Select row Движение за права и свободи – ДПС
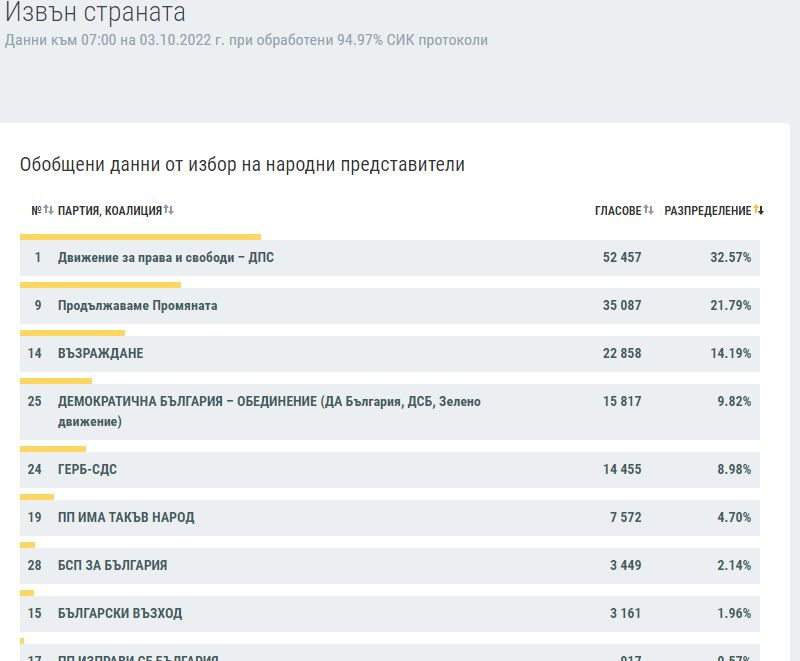The height and width of the screenshot is (661, 800). tap(390, 258)
